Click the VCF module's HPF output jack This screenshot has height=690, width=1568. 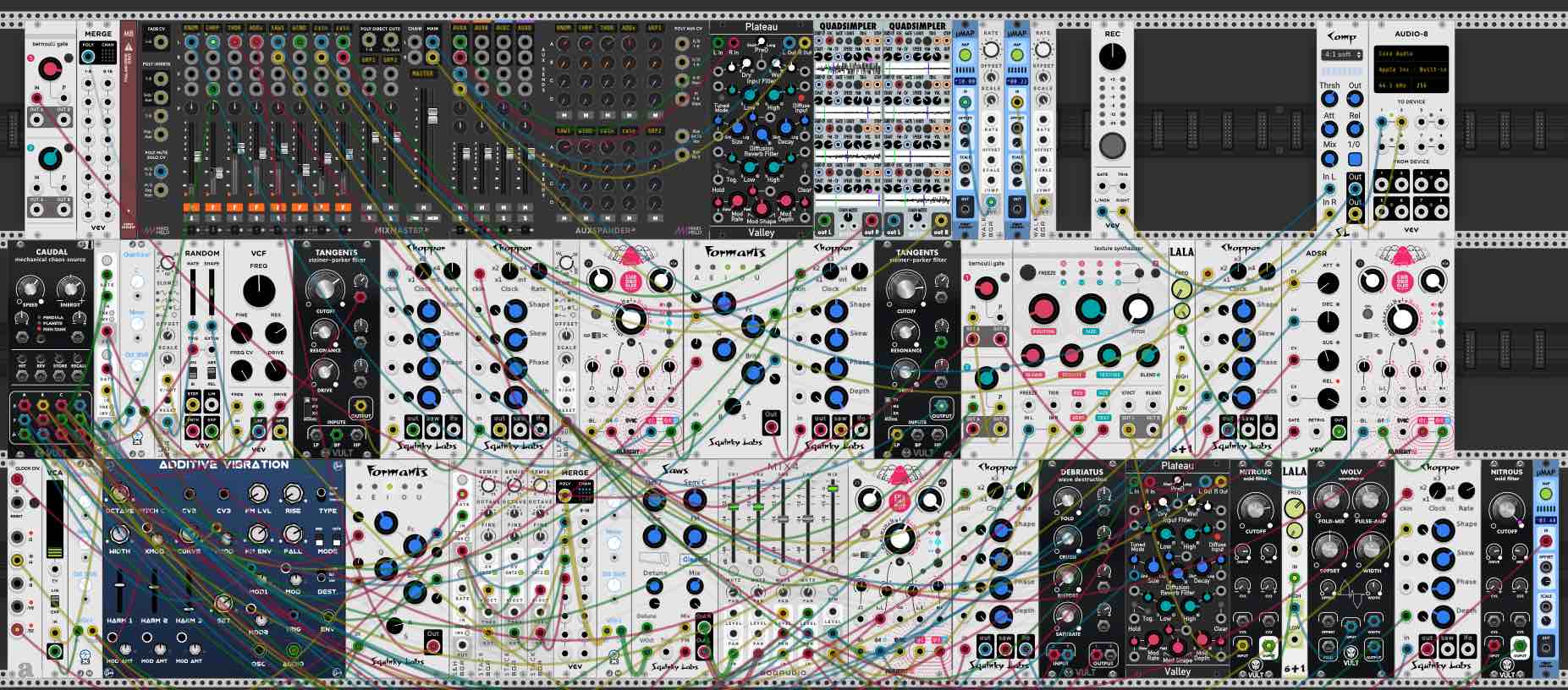coord(279,431)
